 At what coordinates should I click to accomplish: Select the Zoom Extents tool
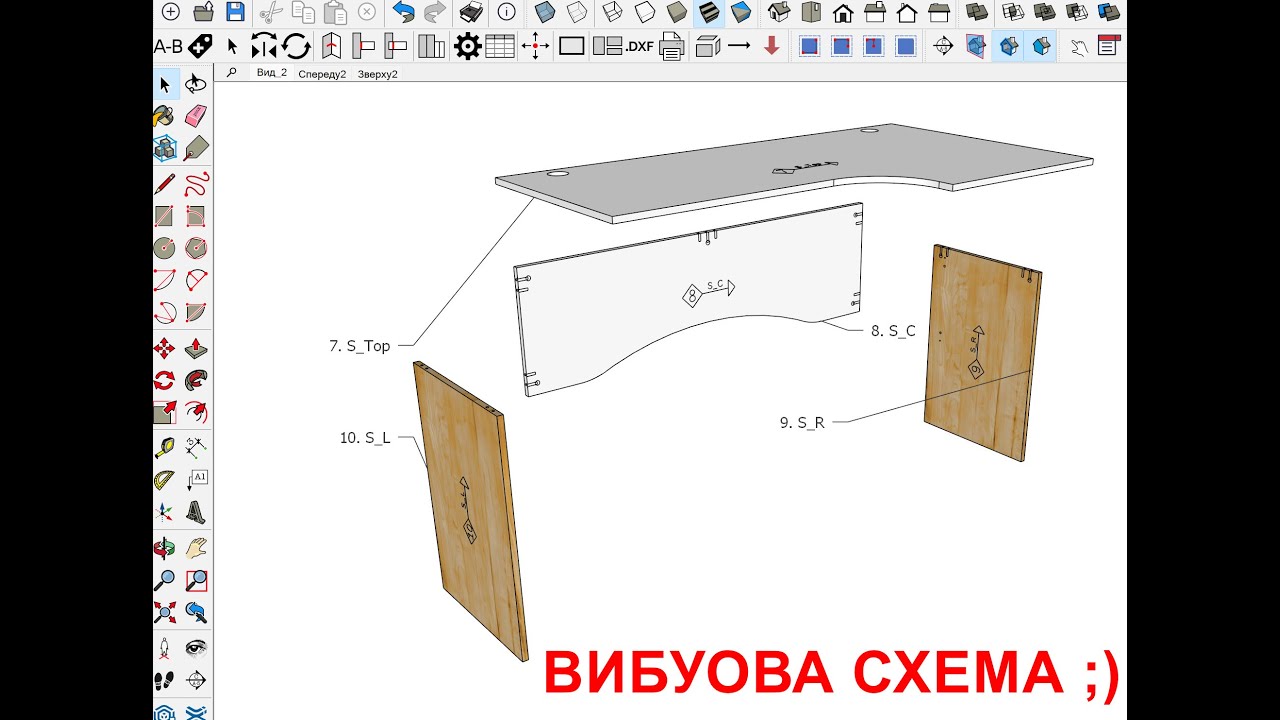[165, 612]
